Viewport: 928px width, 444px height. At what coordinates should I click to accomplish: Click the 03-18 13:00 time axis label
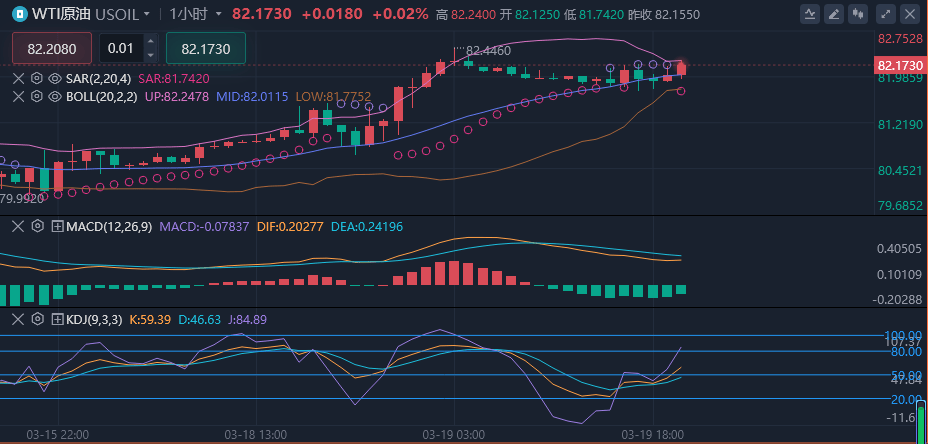[x=256, y=435]
